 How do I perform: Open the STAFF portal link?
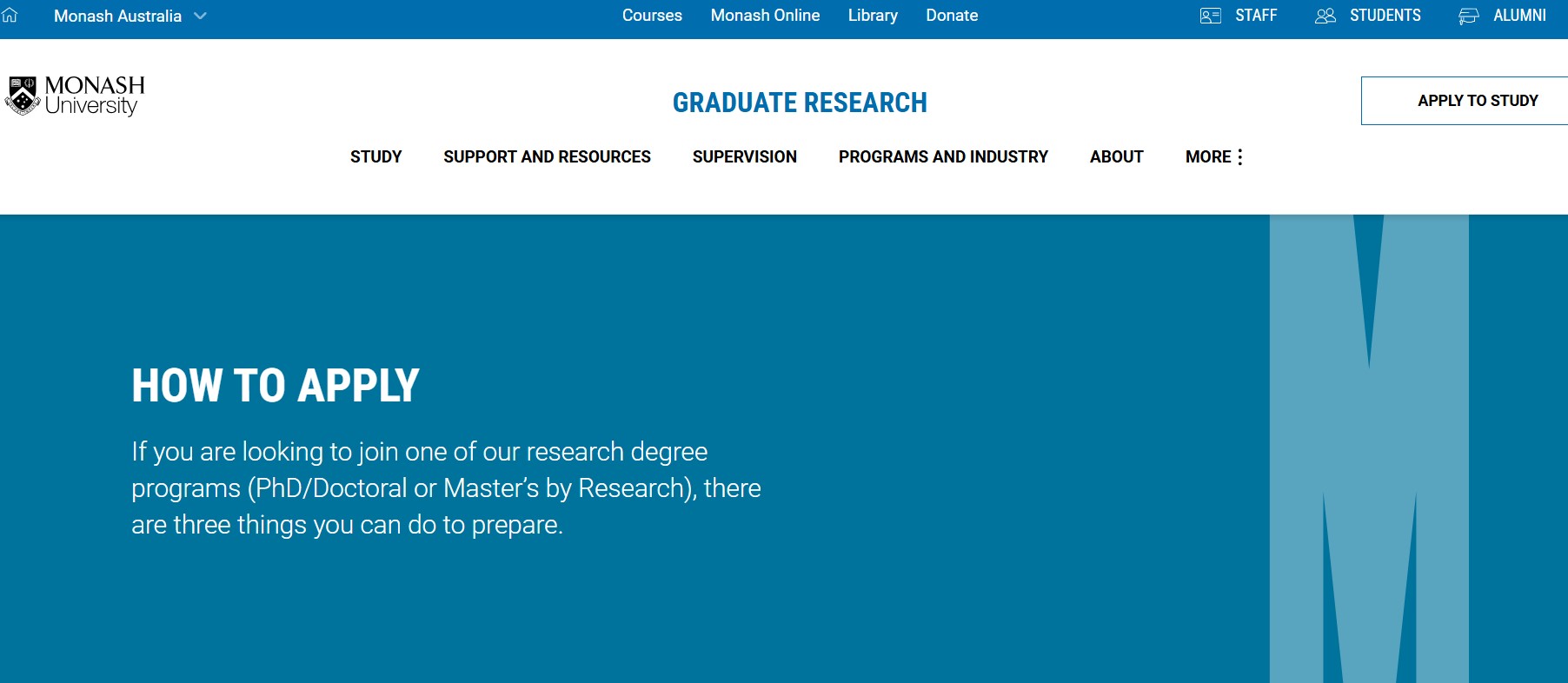(x=1256, y=16)
